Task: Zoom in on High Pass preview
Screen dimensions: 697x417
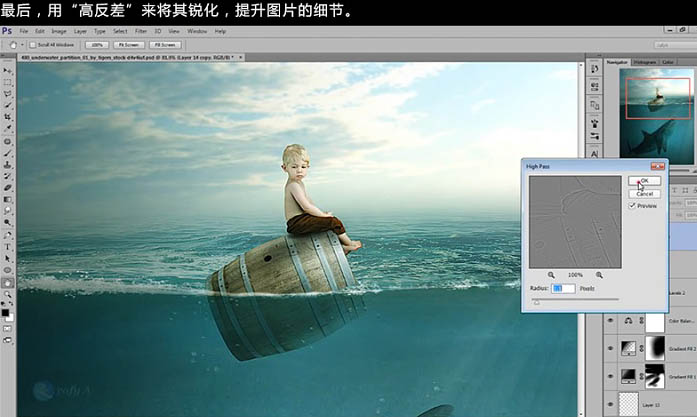Action: 599,275
